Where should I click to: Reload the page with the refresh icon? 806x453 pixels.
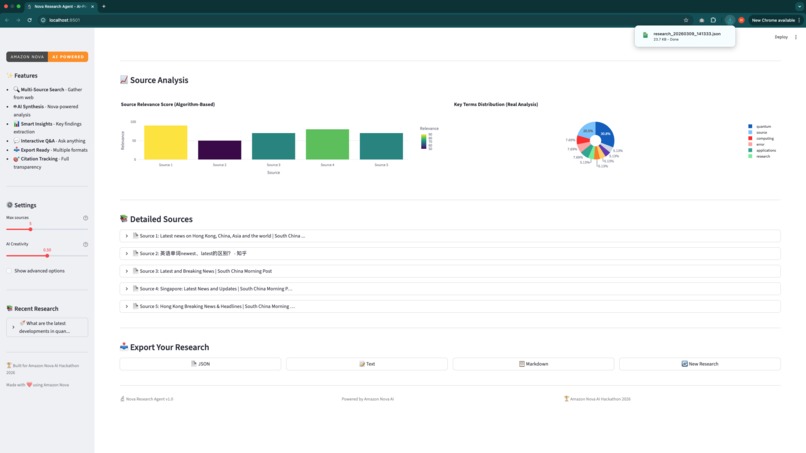[29, 20]
